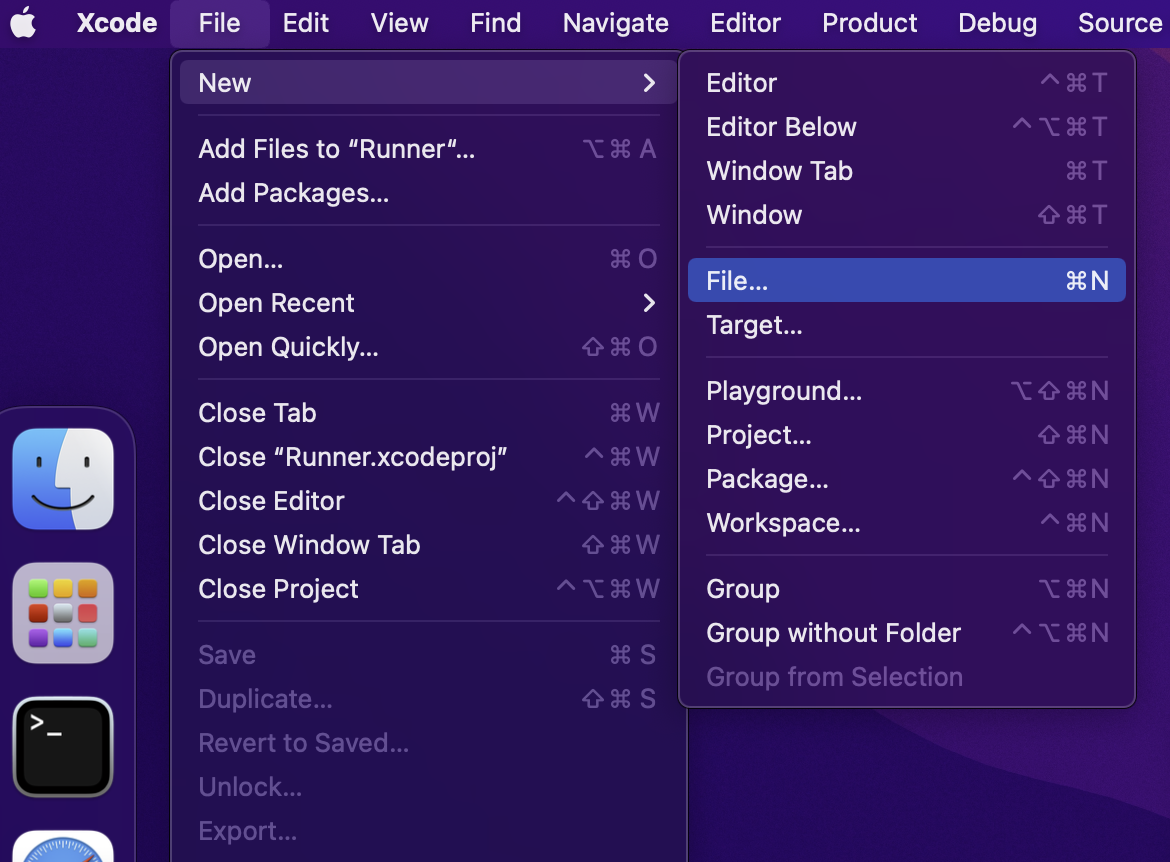The height and width of the screenshot is (862, 1170).
Task: Open the Navigate menu
Action: click(x=616, y=22)
